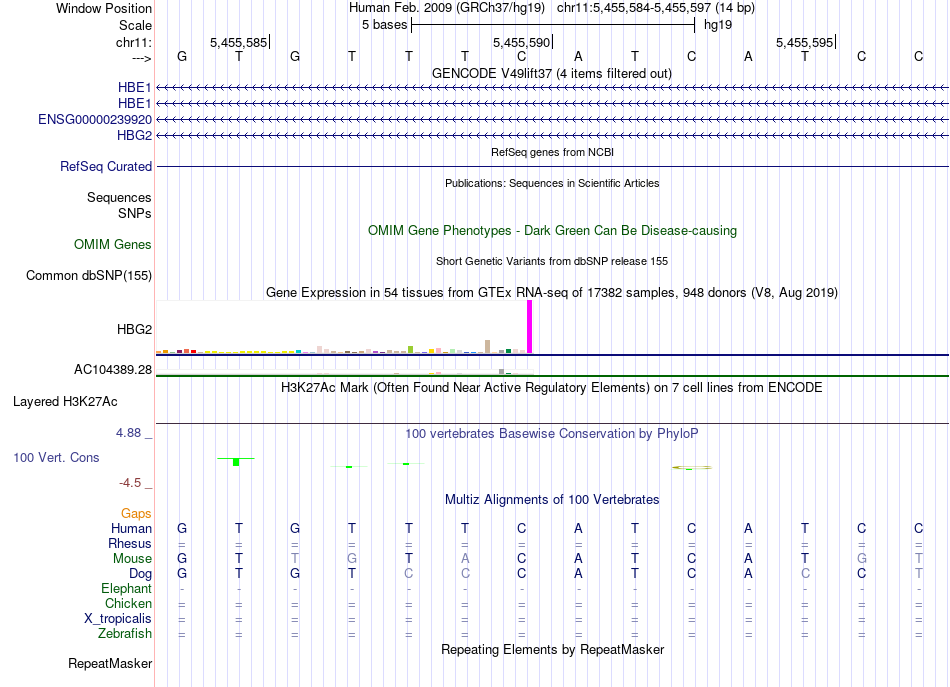Click the ENSG00000239920 intron arrow line
950x687 pixels.
[552, 119]
